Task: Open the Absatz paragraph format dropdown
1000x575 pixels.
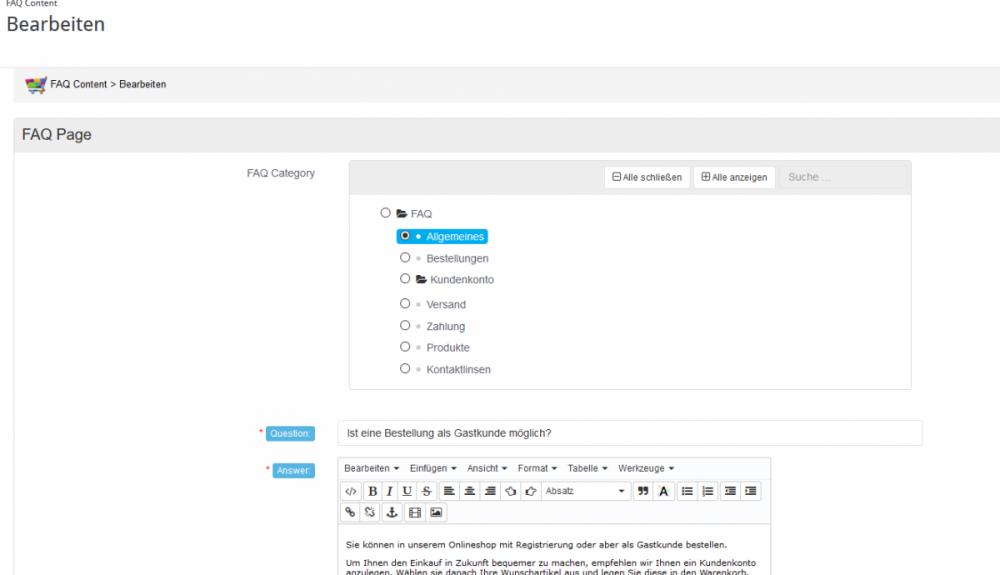Action: [x=585, y=491]
